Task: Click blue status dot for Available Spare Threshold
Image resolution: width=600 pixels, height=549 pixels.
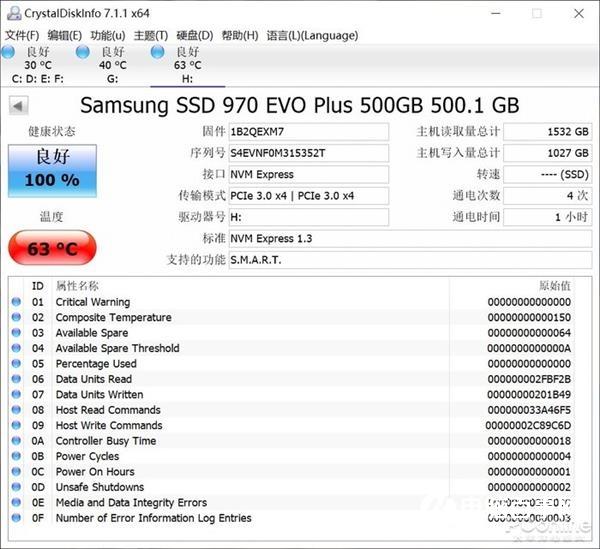Action: coord(16,348)
